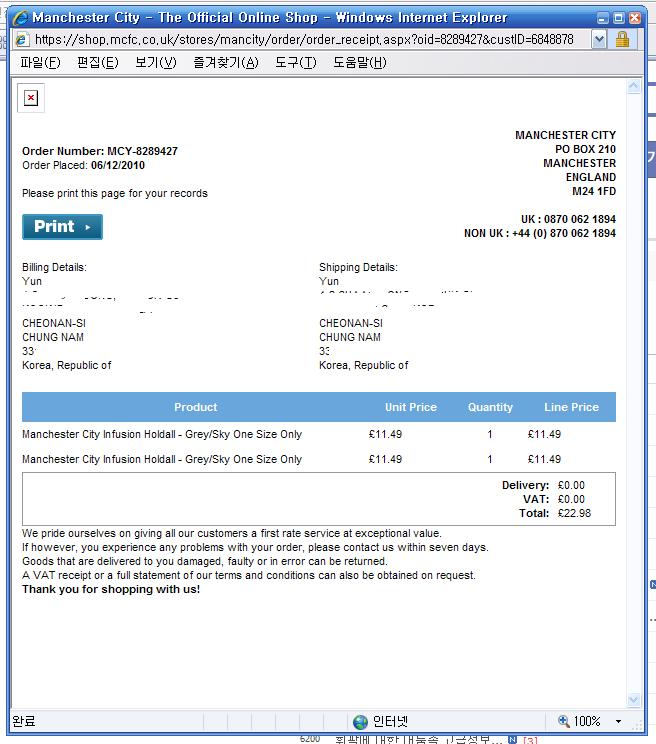
Task: Click the security padlock icon
Action: pyautogui.click(x=623, y=39)
